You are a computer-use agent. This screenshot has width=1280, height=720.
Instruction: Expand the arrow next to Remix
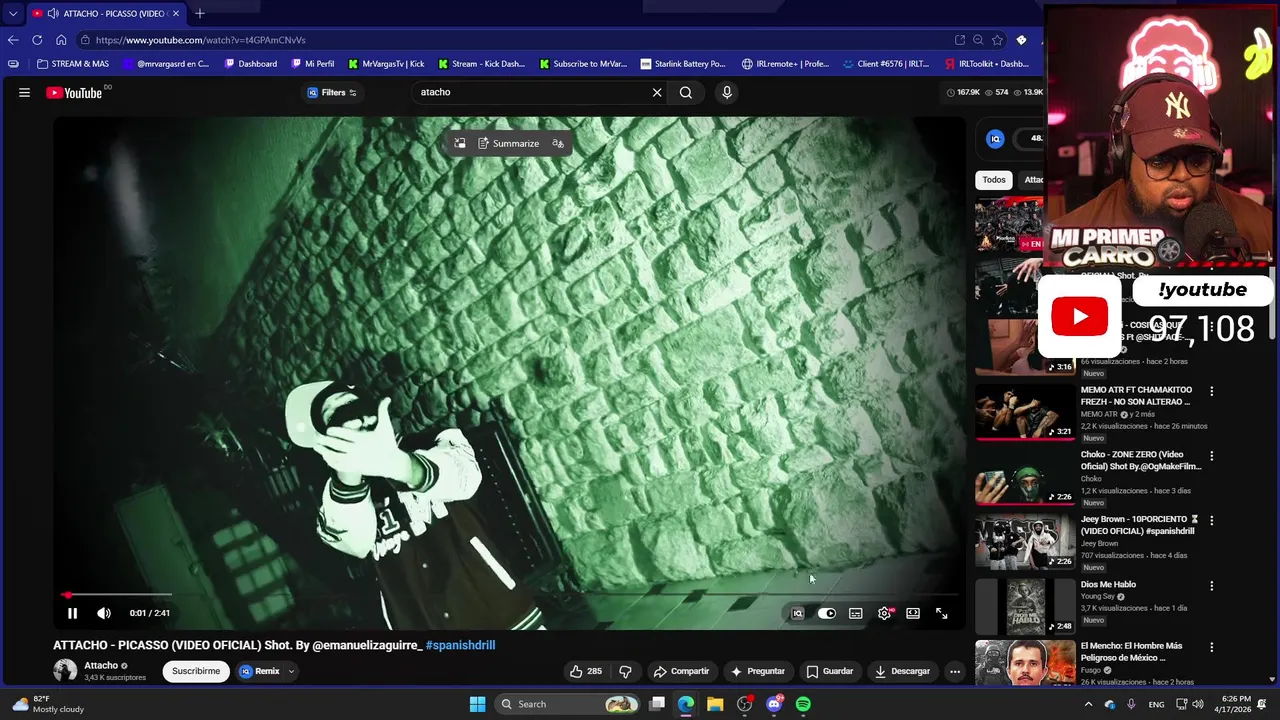tap(291, 671)
